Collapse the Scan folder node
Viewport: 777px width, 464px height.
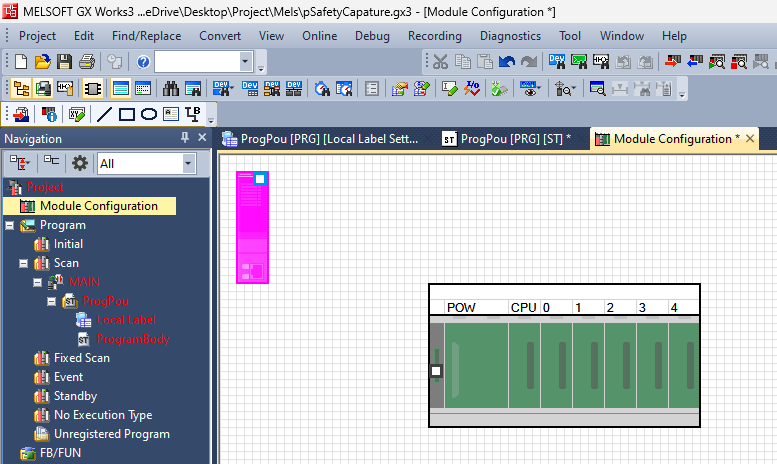[x=24, y=263]
